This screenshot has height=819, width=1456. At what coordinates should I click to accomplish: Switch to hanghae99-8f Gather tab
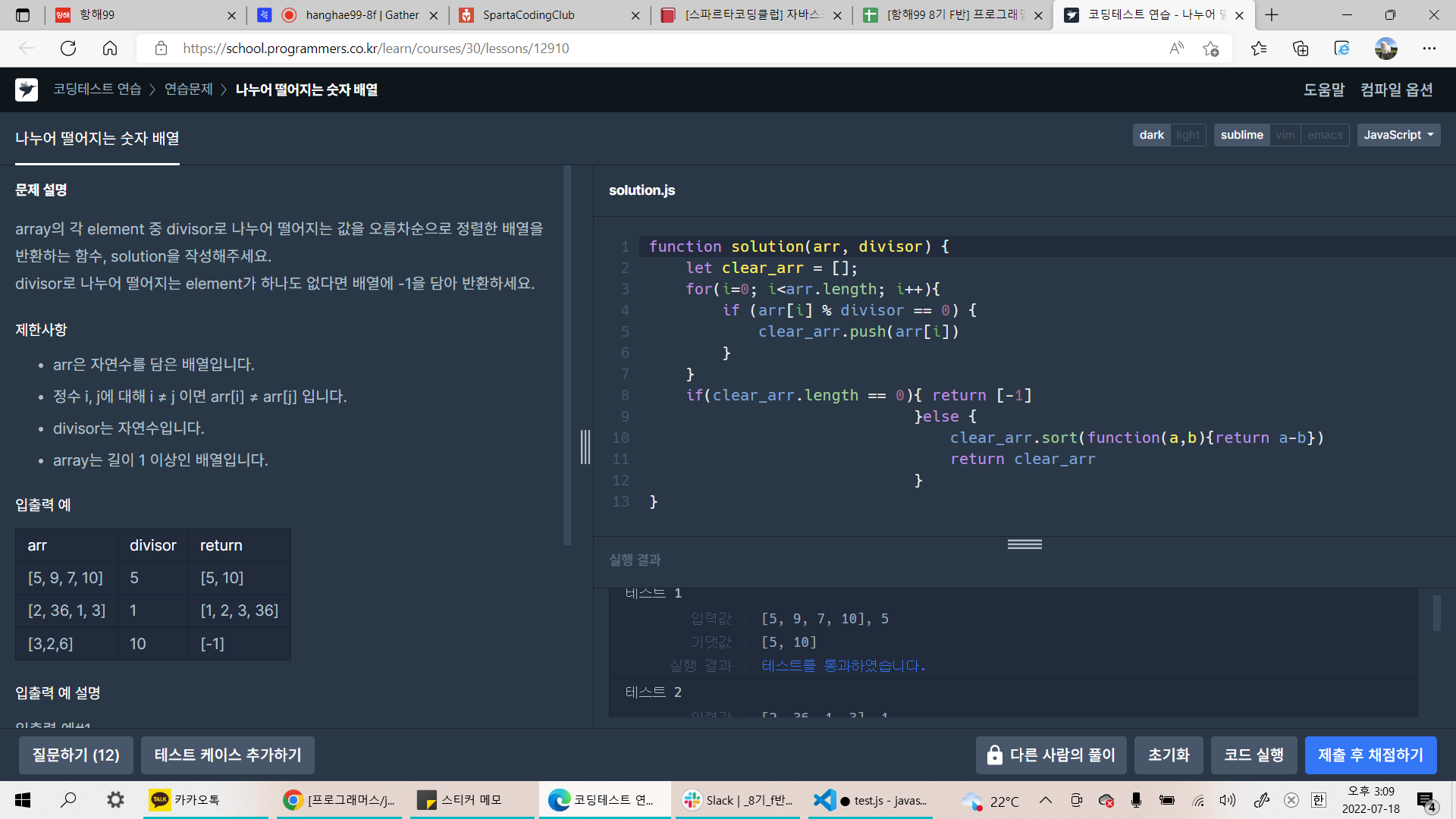coord(362,15)
